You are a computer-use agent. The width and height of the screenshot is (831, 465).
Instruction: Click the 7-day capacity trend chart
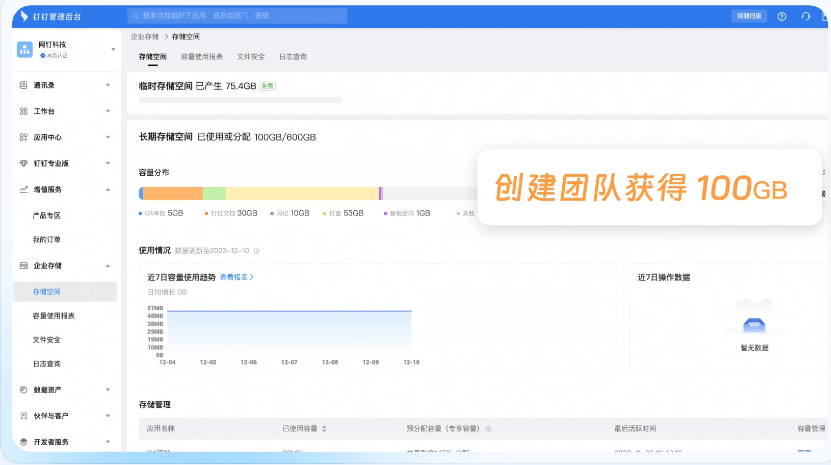coord(289,332)
